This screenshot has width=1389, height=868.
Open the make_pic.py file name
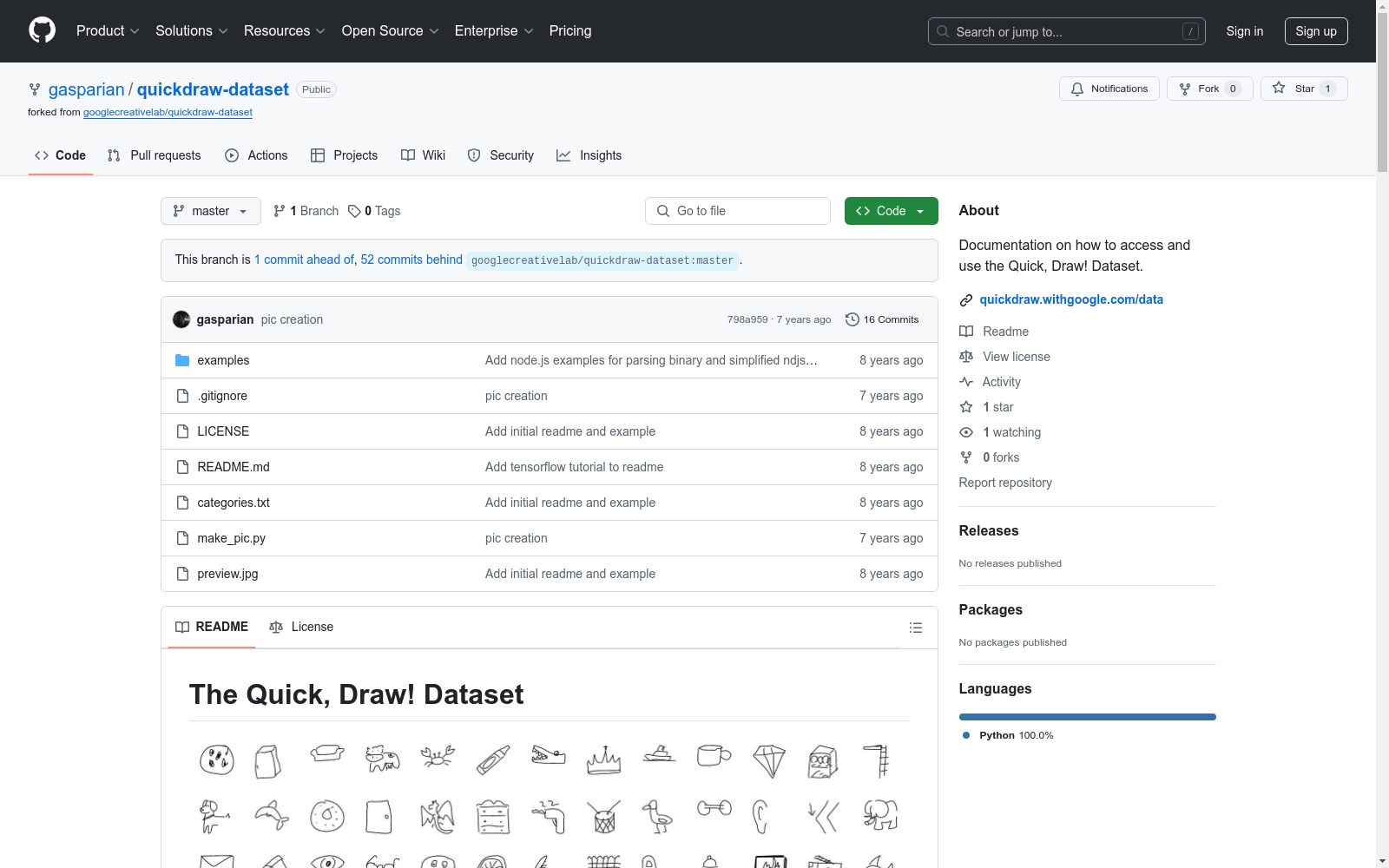click(x=231, y=538)
